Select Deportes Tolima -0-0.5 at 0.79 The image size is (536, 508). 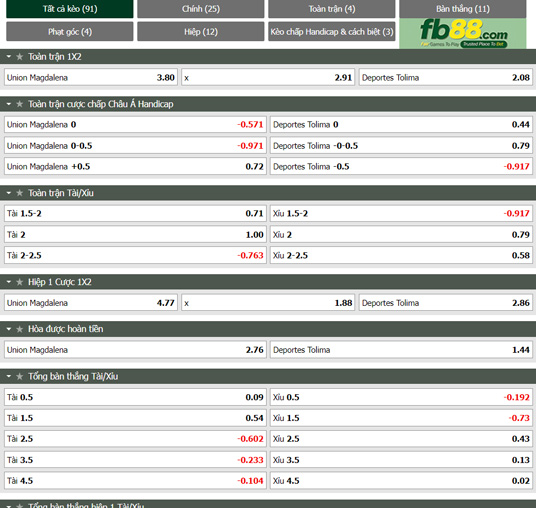401,146
